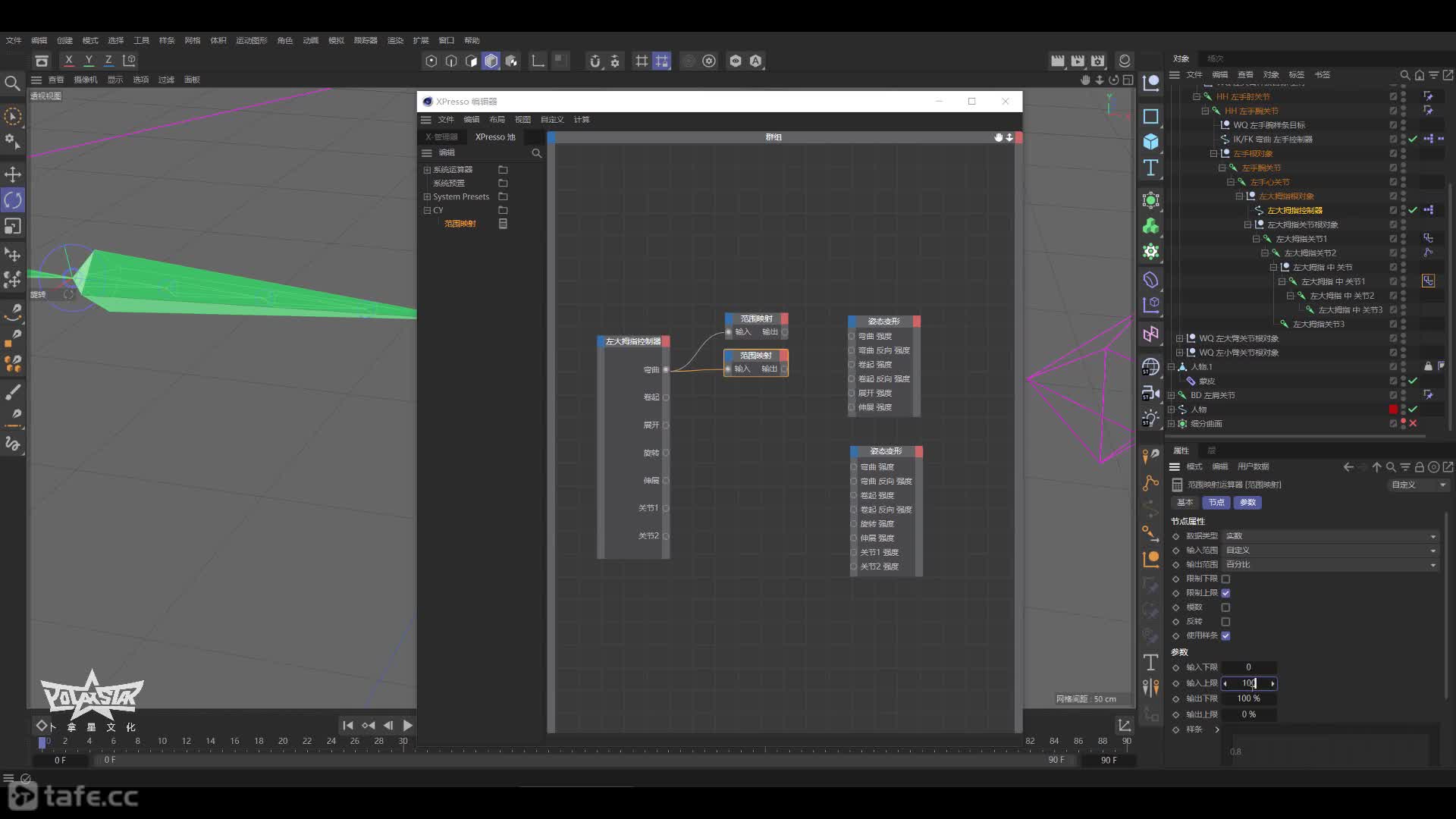Lock the Z axis in toolbar
1456x819 pixels.
(x=108, y=61)
